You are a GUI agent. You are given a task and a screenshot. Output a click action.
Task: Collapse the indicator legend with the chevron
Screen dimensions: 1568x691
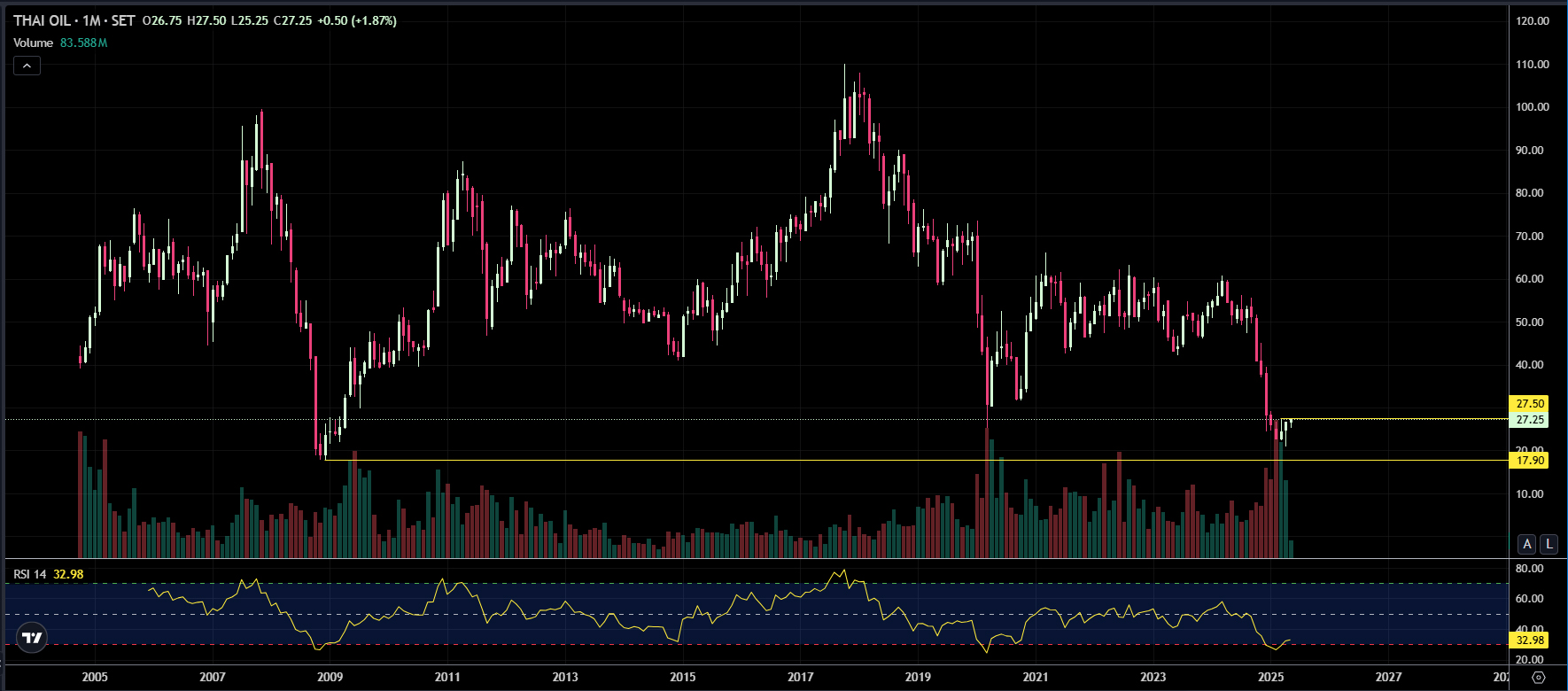pos(27,66)
